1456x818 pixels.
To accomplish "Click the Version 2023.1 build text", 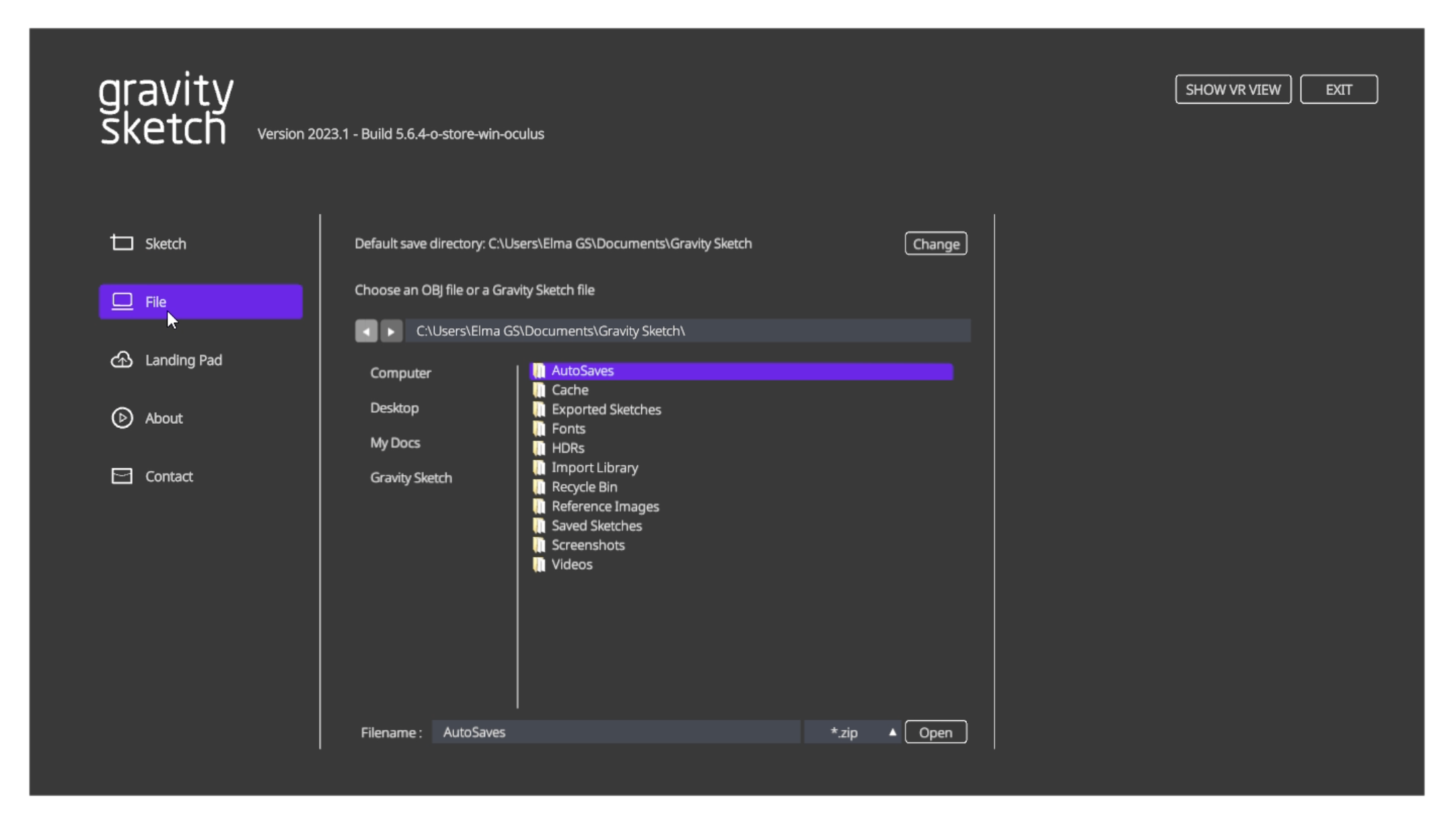I will (400, 134).
